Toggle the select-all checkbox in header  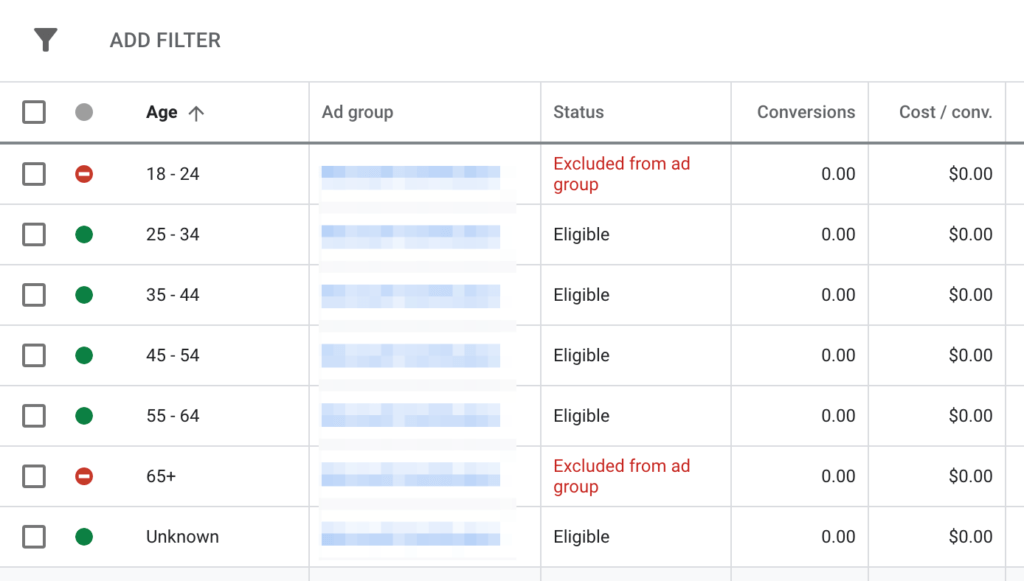[x=33, y=112]
